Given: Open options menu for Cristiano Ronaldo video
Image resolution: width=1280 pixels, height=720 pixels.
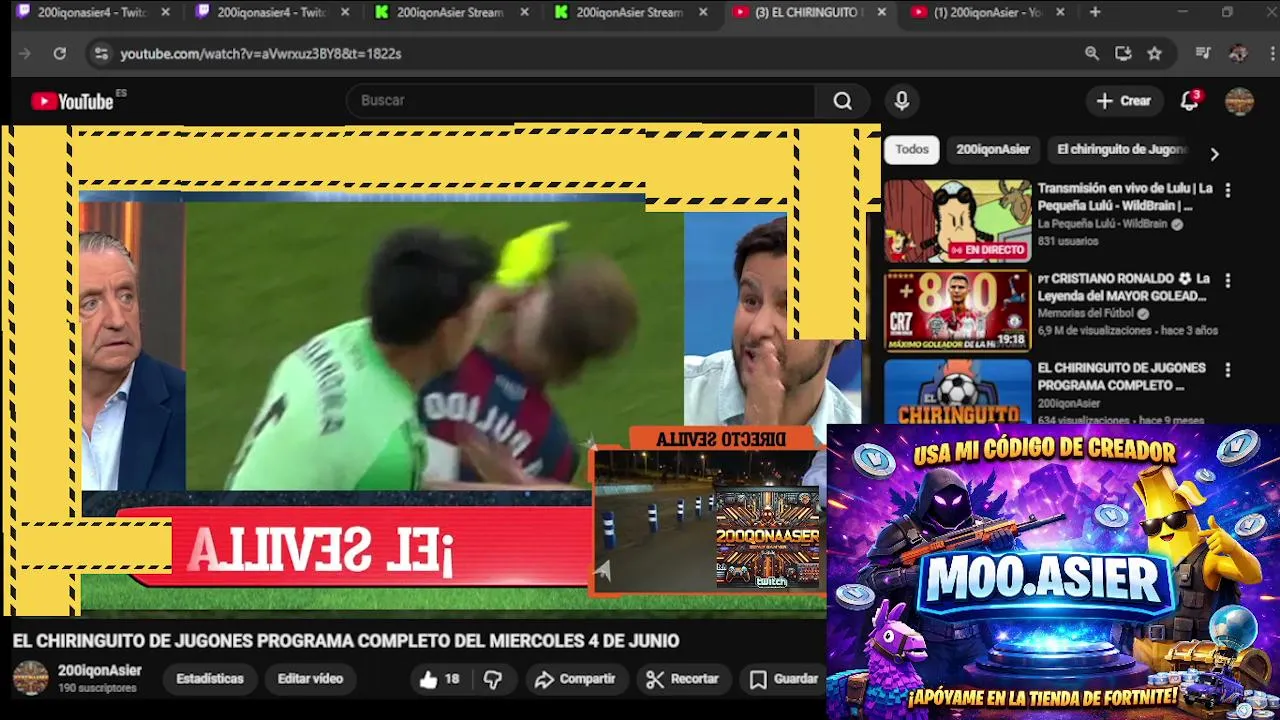Looking at the screenshot, I should tap(1228, 281).
